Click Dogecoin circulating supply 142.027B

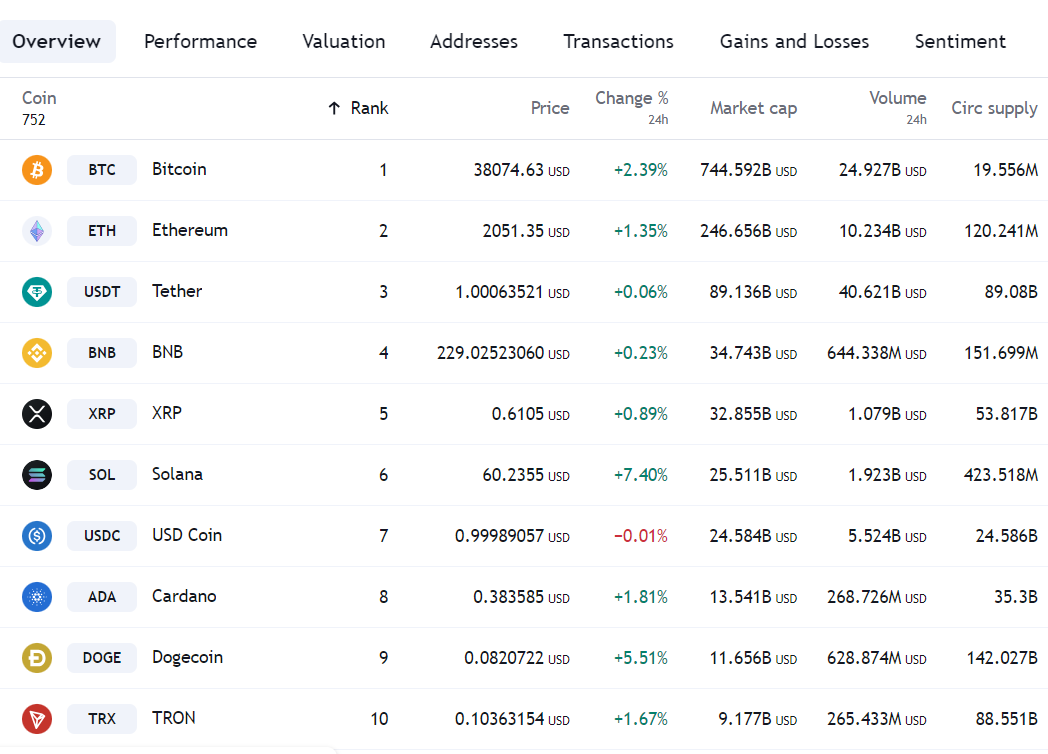click(1003, 658)
